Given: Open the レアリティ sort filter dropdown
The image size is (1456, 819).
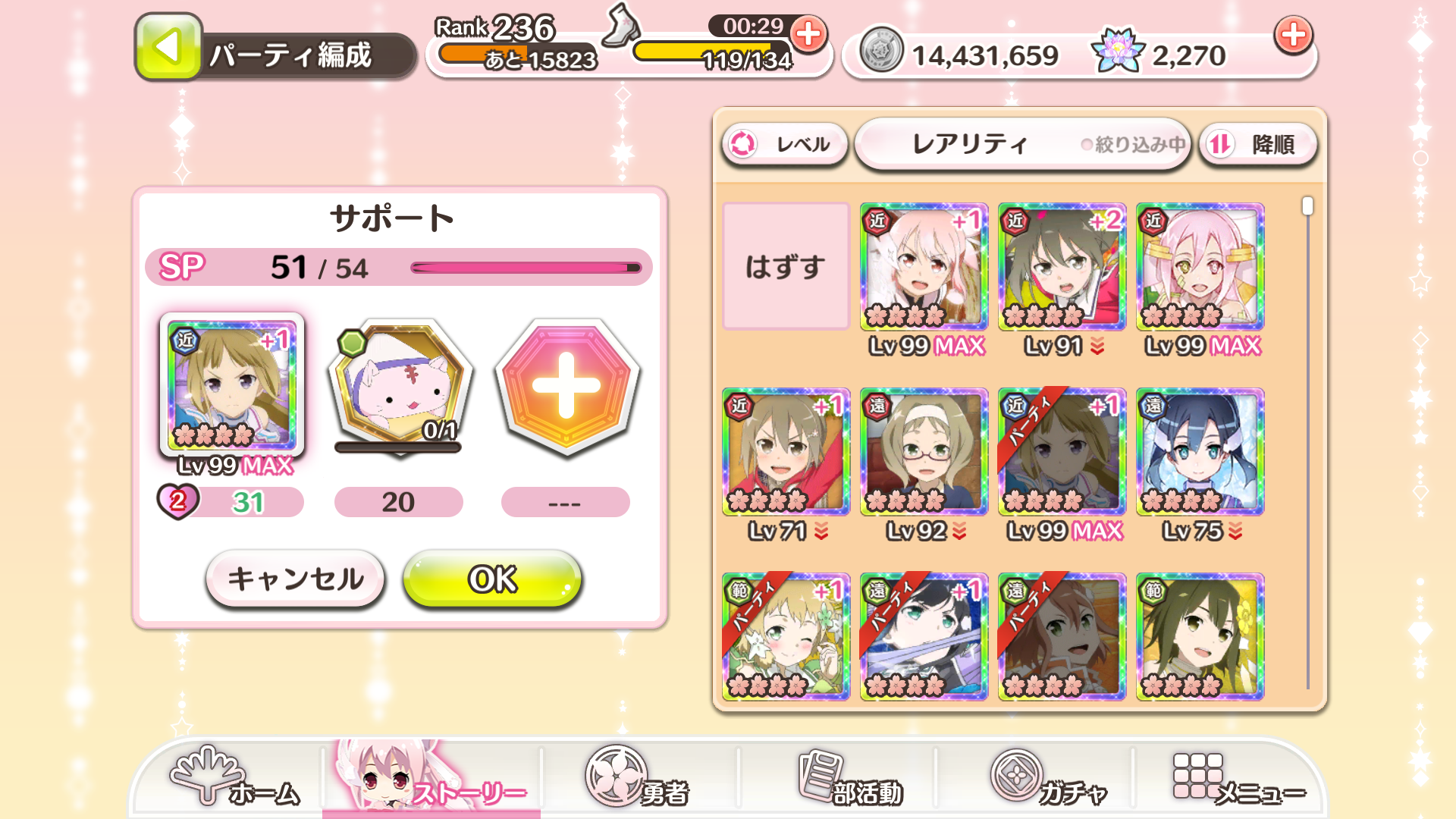Looking at the screenshot, I should (1022, 143).
